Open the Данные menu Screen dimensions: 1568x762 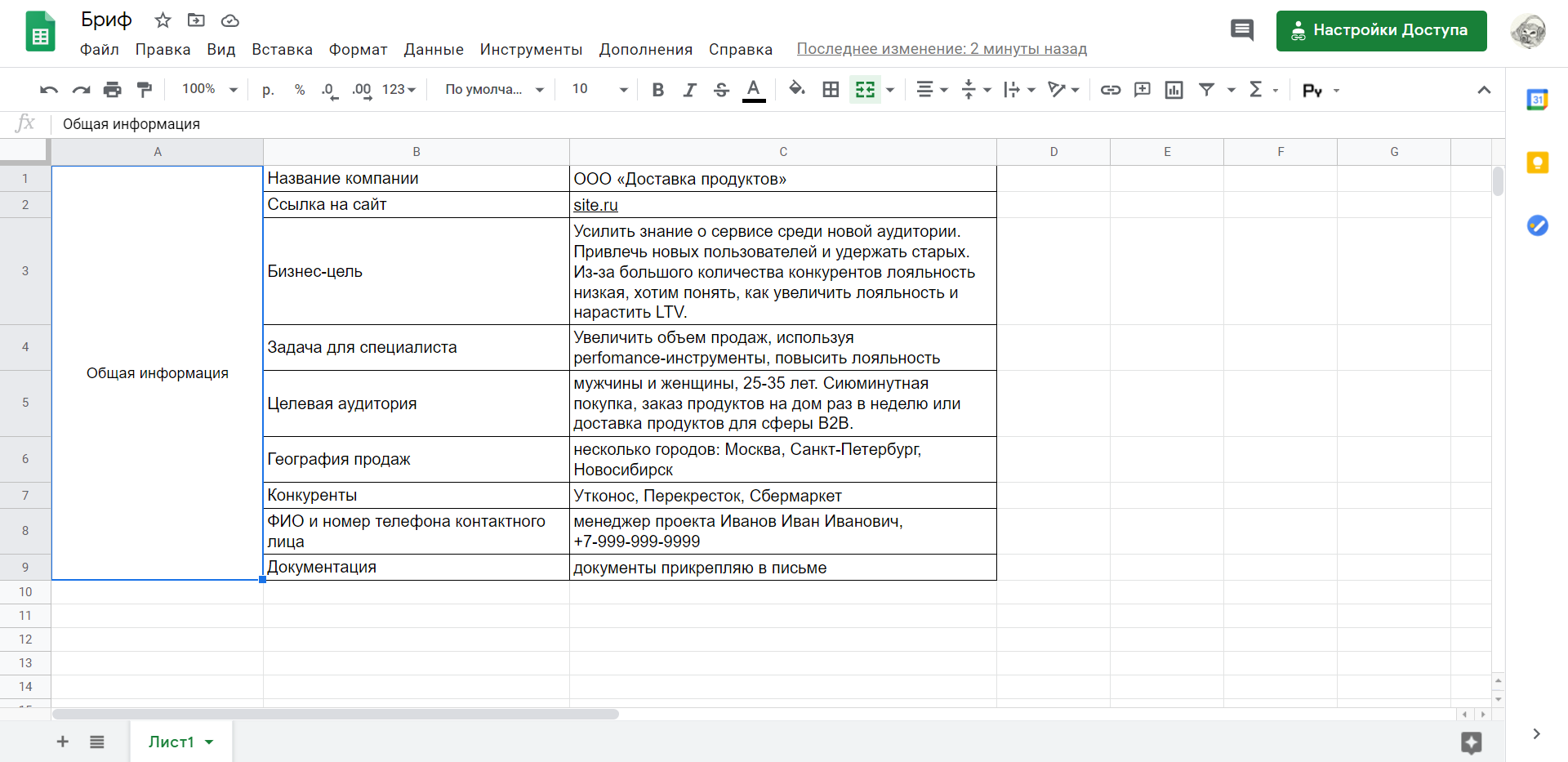click(433, 50)
